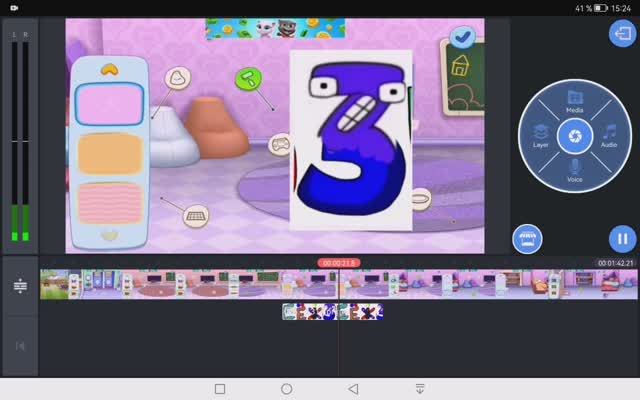Pause the preview playback
640x400 pixels.
click(622, 239)
